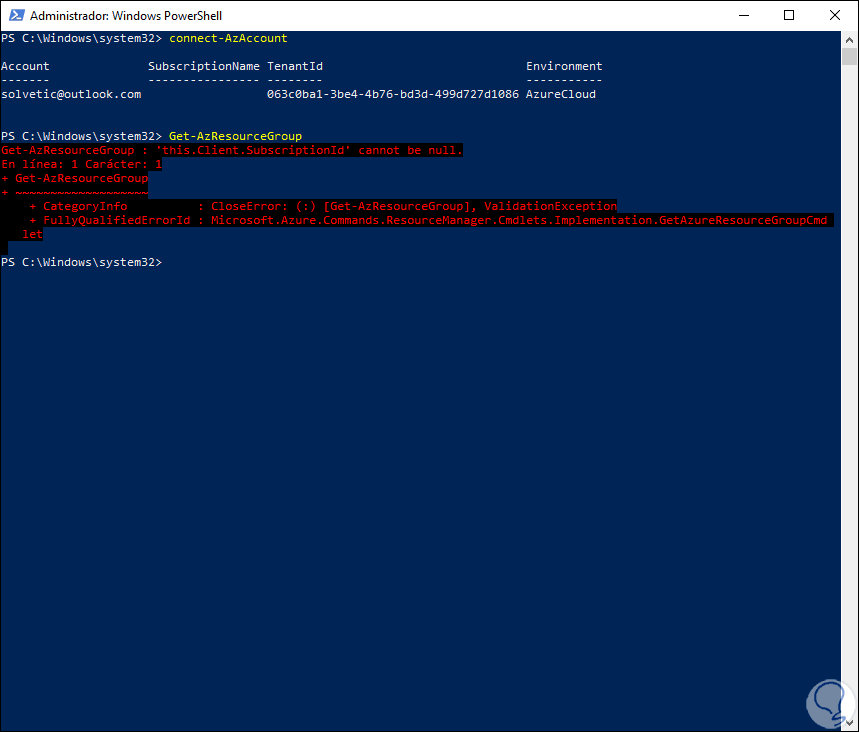Minimize the PowerShell window
Viewport: 859px width, 732px height.
743,15
